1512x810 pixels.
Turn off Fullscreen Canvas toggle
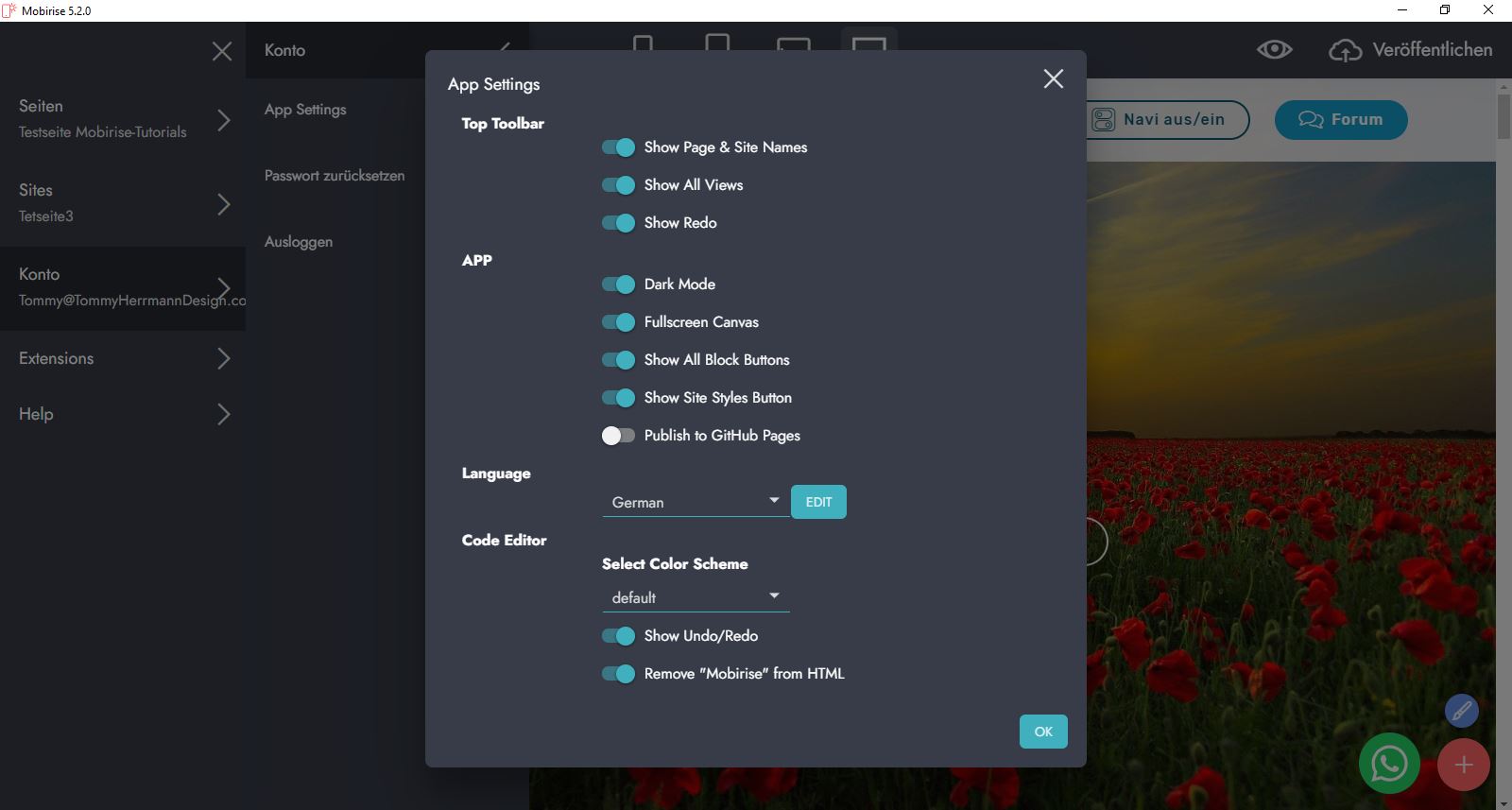click(x=618, y=322)
